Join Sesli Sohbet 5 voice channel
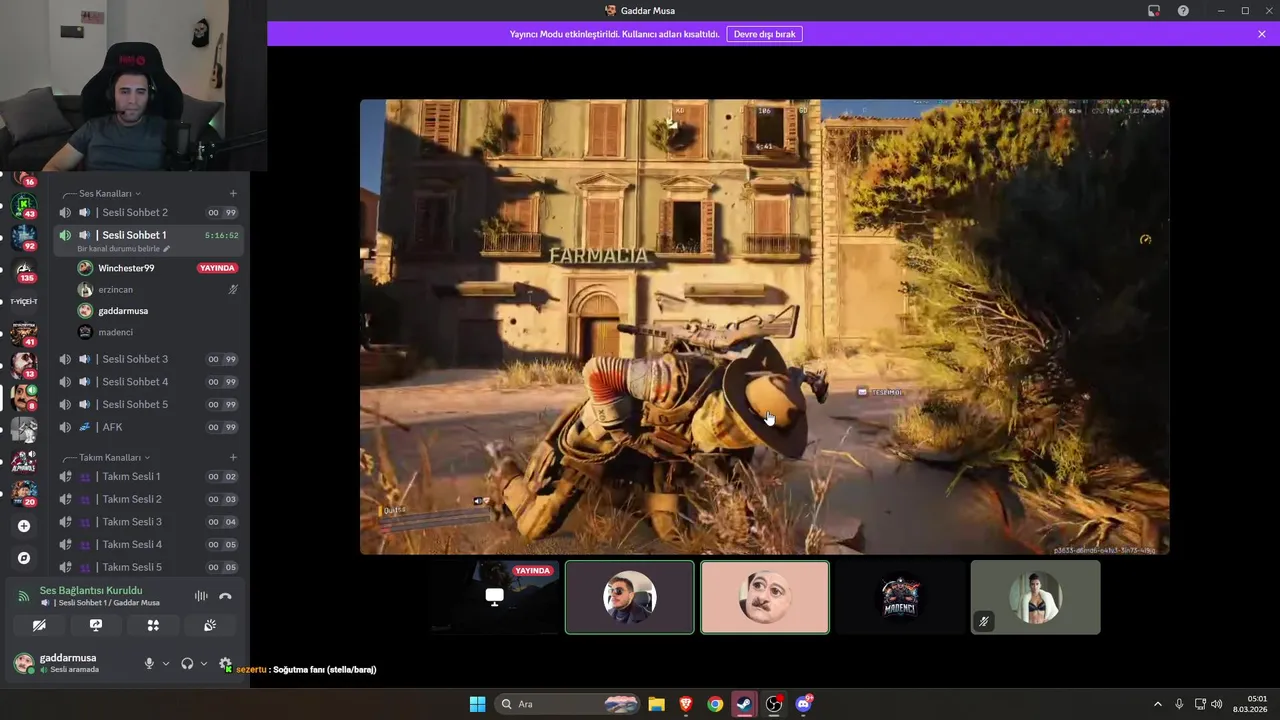Image resolution: width=1280 pixels, height=720 pixels. (148, 404)
